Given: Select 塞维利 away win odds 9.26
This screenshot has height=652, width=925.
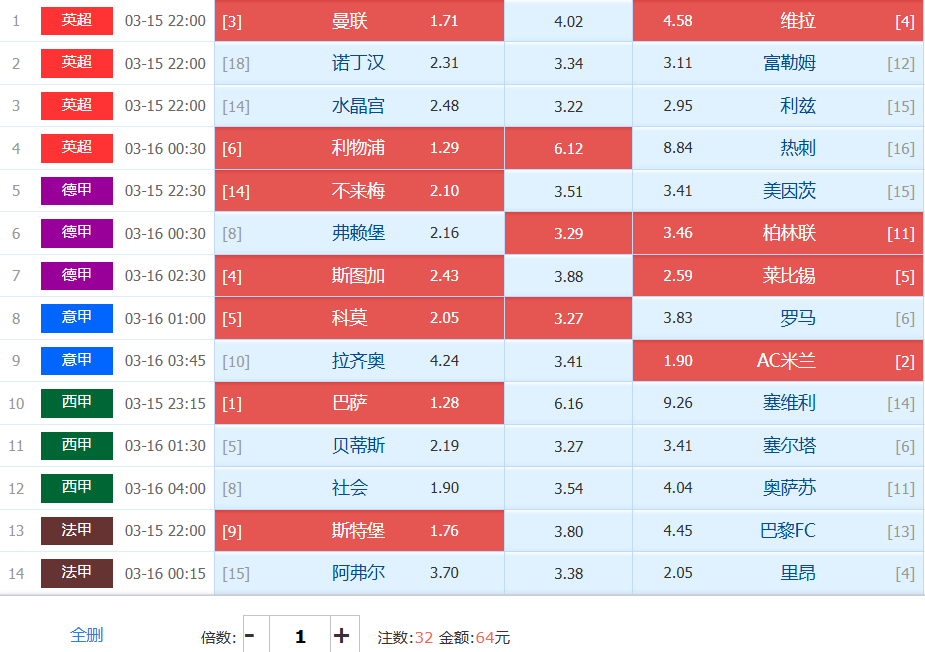Looking at the screenshot, I should point(777,404).
